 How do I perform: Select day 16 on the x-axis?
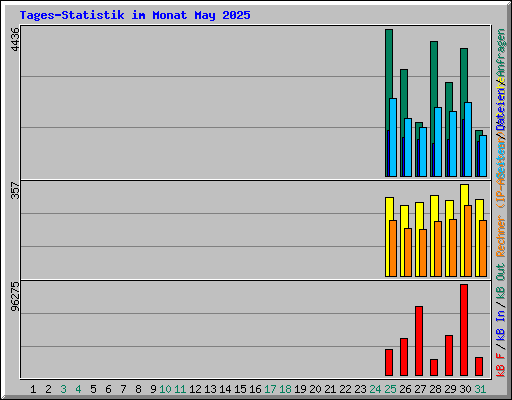coord(255,389)
